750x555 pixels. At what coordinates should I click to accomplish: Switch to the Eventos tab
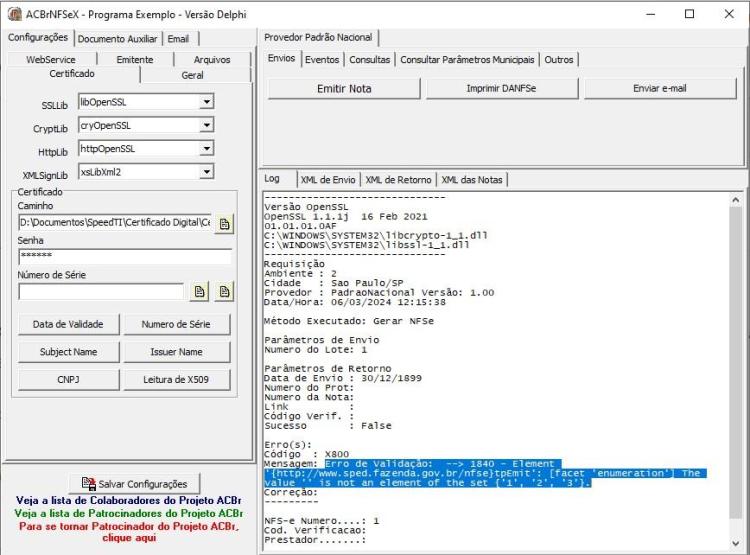(x=322, y=60)
